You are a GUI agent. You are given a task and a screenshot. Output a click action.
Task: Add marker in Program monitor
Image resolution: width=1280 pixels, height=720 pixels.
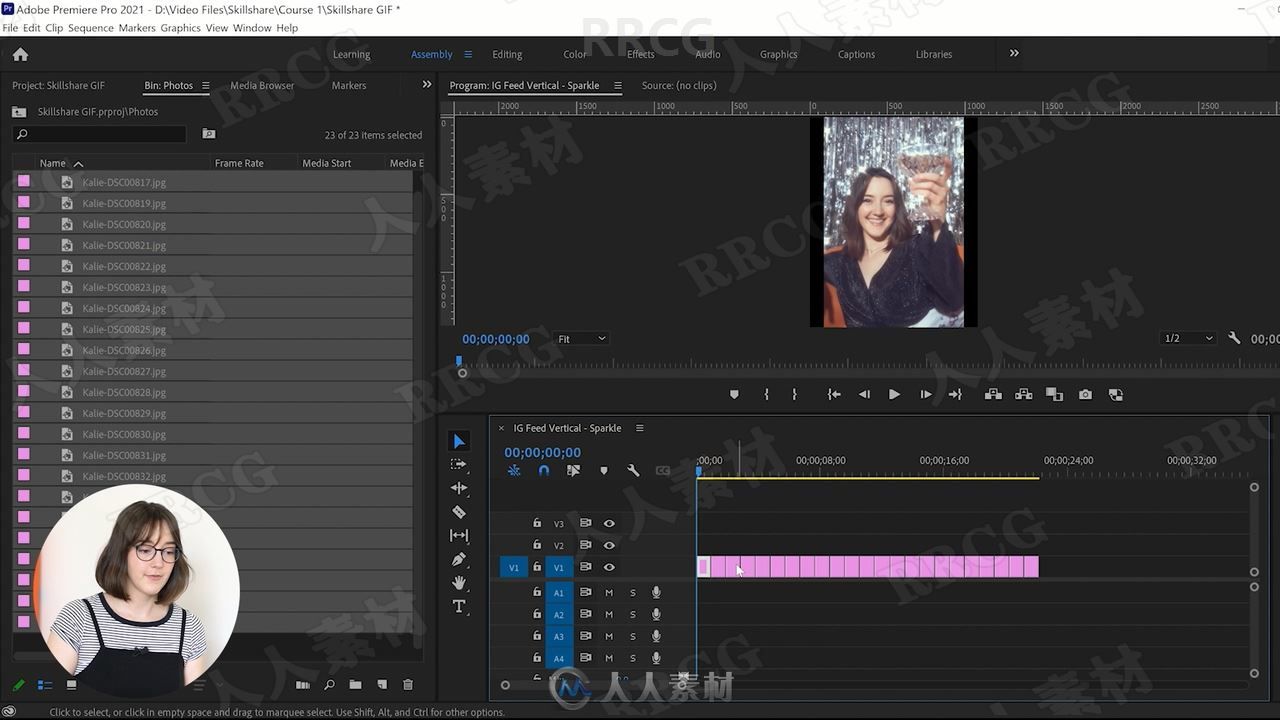point(734,394)
